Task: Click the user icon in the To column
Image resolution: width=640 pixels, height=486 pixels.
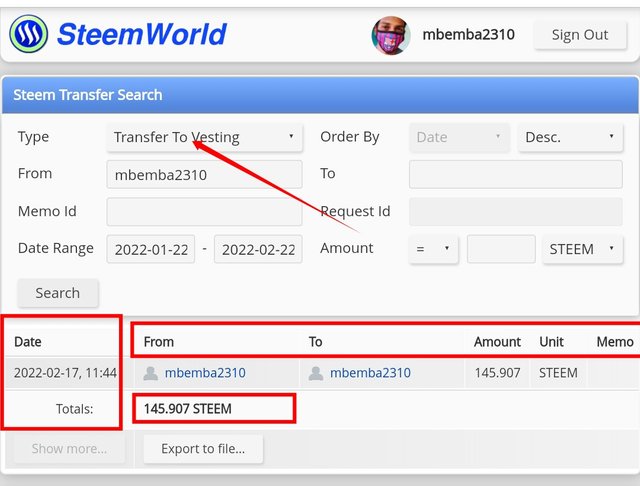Action: (316, 373)
